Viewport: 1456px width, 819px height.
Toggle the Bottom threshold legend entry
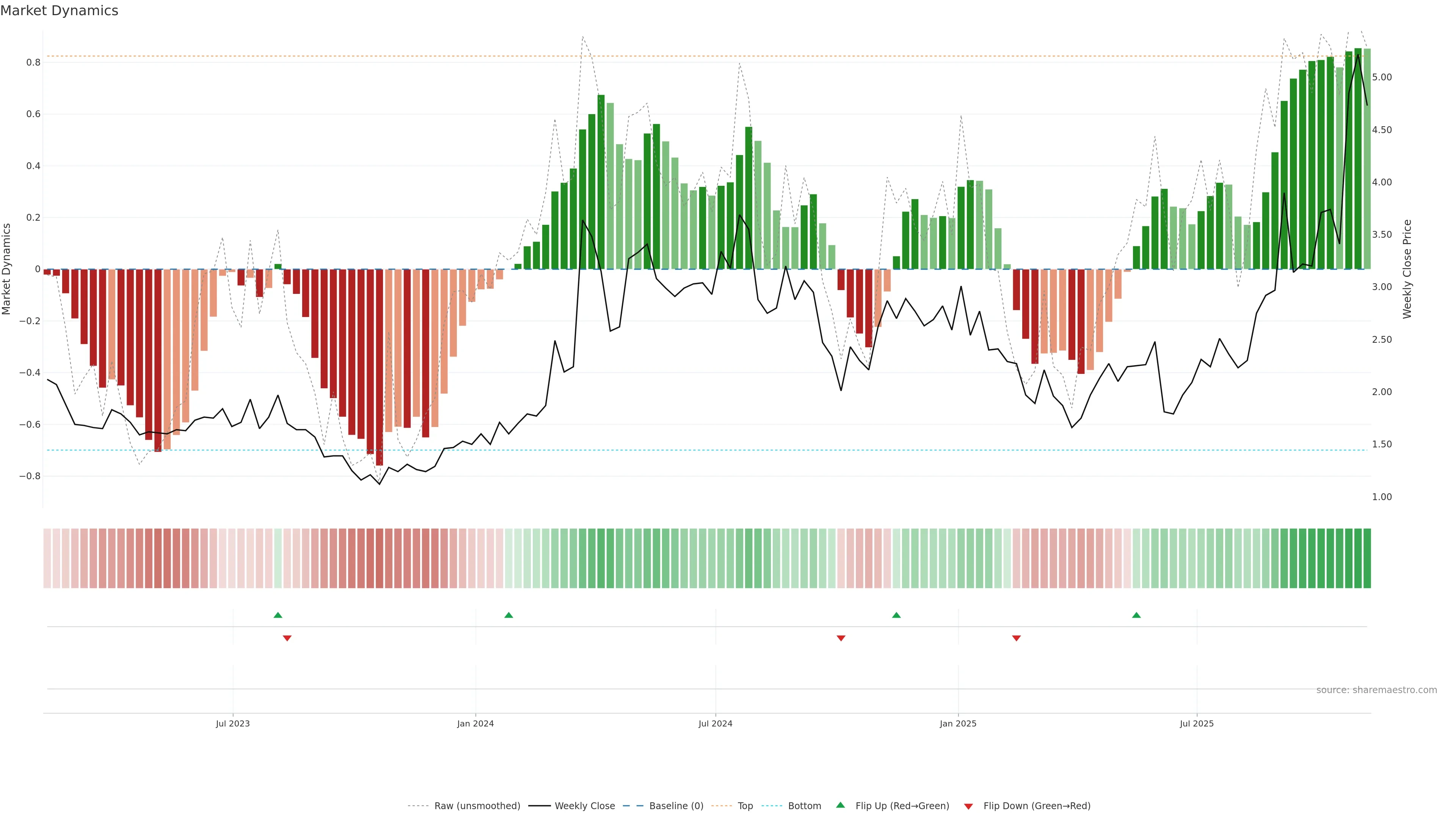[x=804, y=806]
